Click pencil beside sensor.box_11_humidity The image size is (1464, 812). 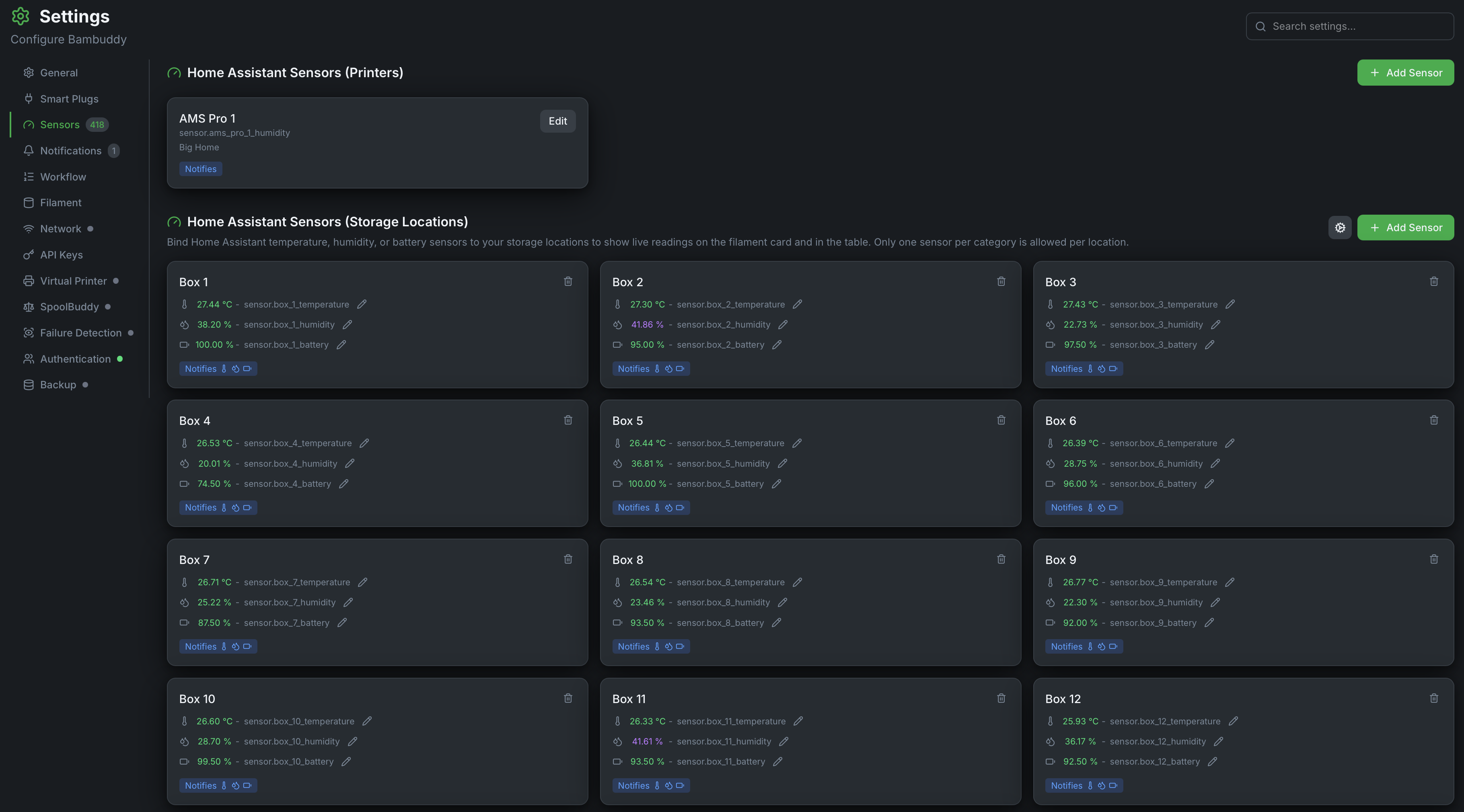pyautogui.click(x=784, y=742)
